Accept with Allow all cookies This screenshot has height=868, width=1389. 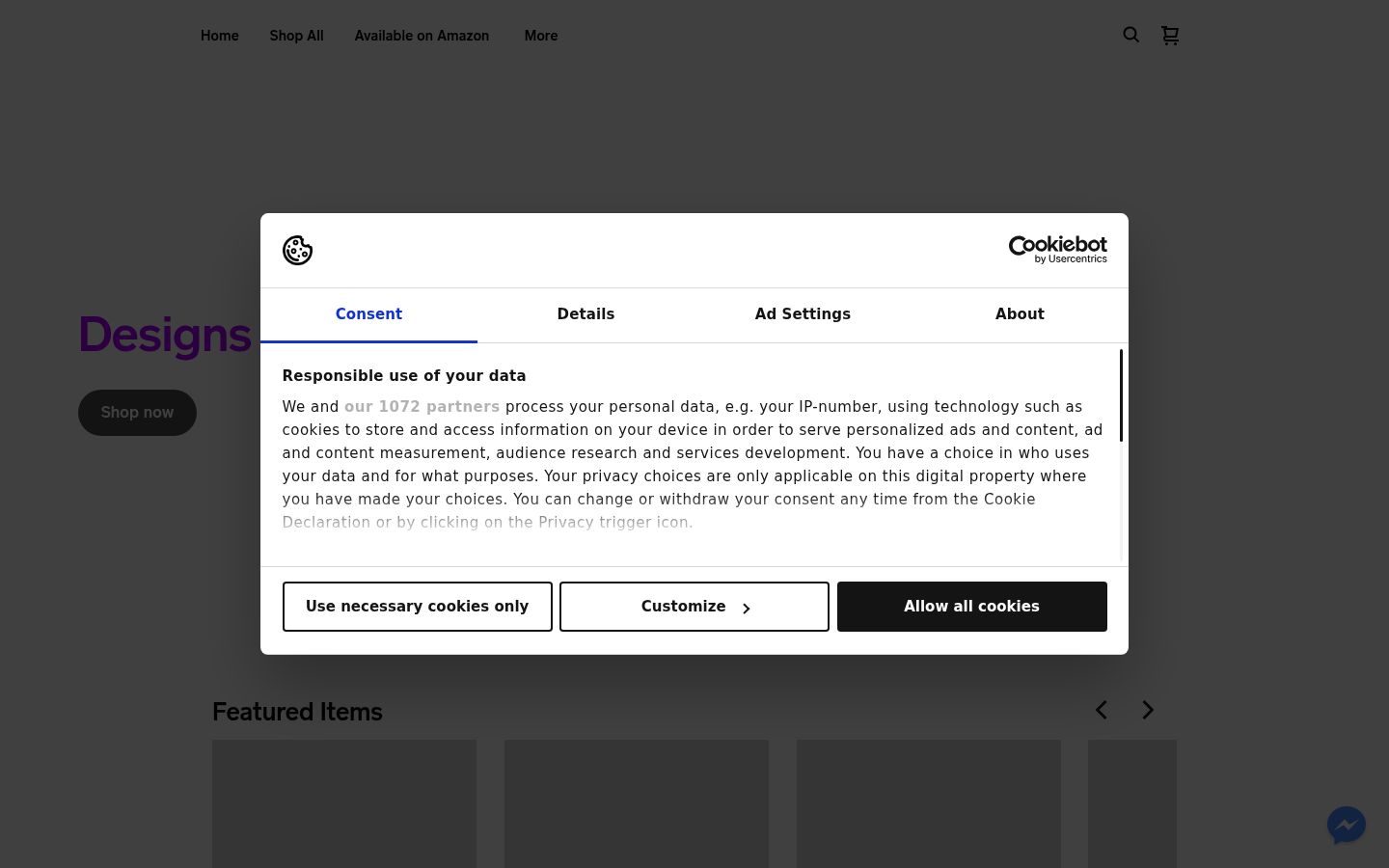(x=972, y=607)
